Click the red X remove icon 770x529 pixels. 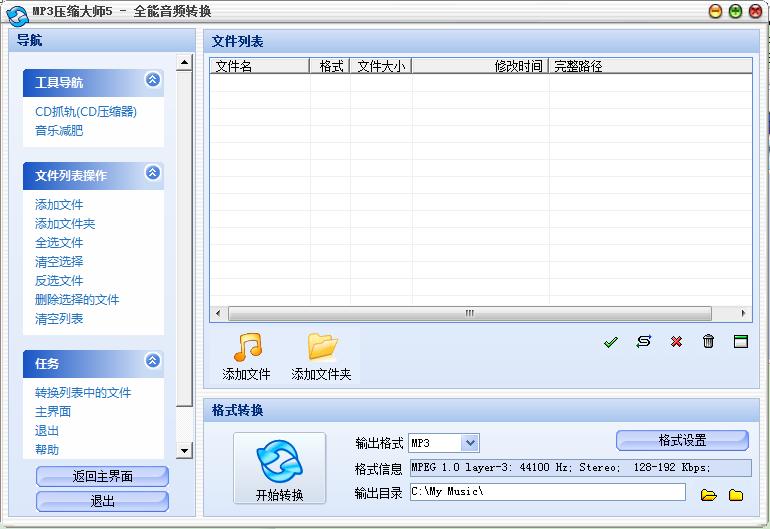click(x=676, y=341)
